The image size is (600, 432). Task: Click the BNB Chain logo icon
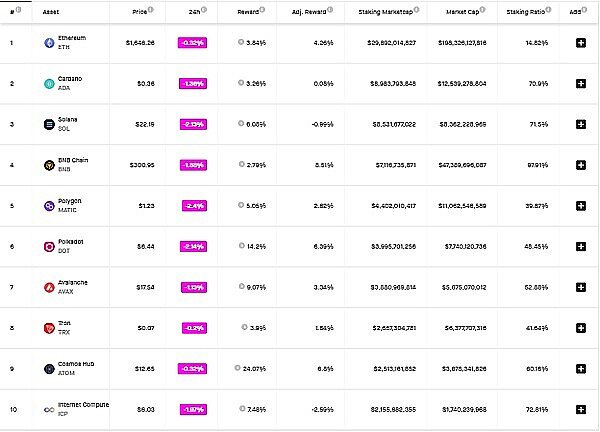(x=49, y=165)
